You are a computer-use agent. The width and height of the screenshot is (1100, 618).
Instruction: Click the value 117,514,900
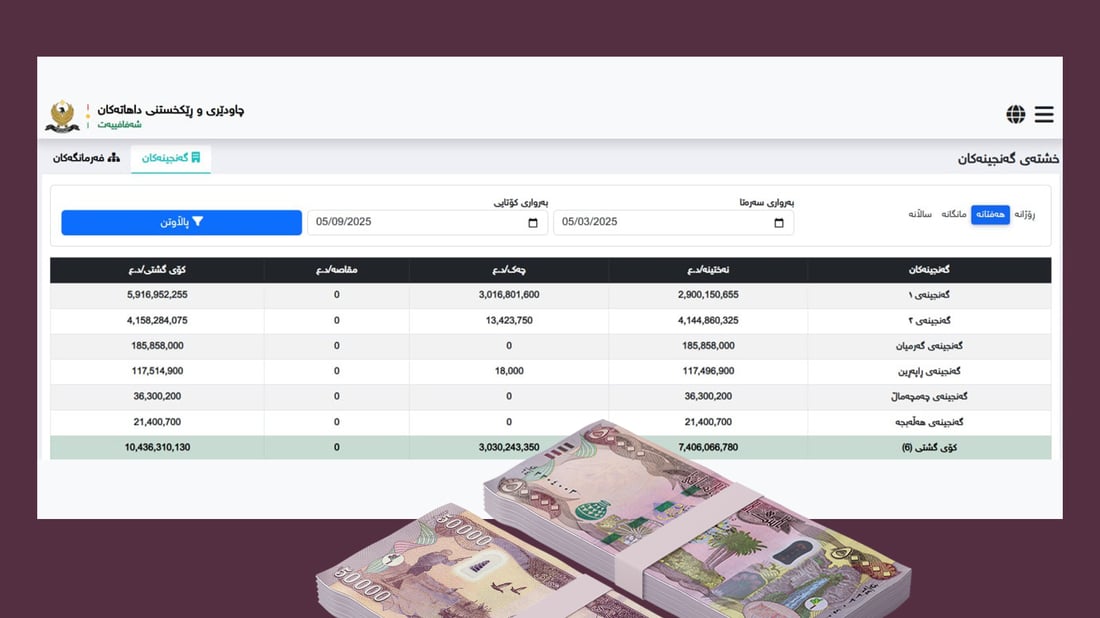coord(157,371)
